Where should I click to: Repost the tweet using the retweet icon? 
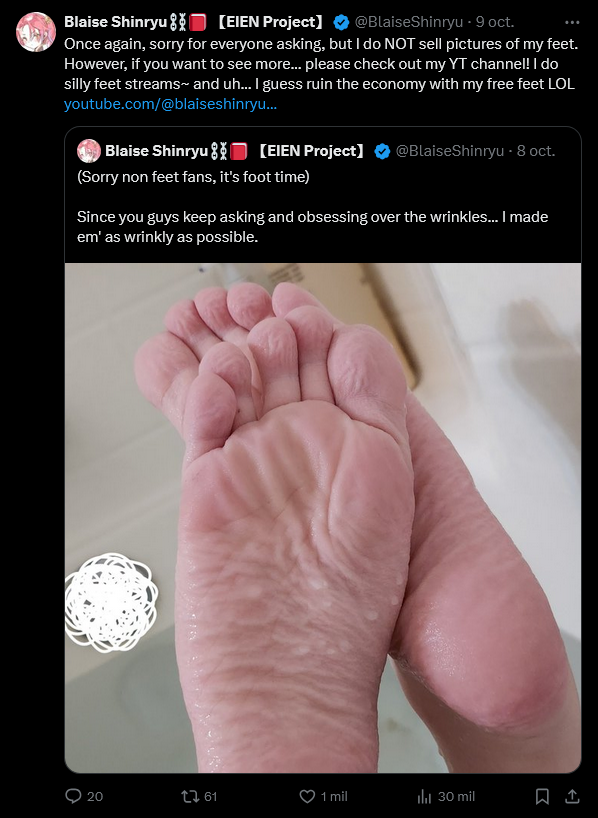coord(189,796)
